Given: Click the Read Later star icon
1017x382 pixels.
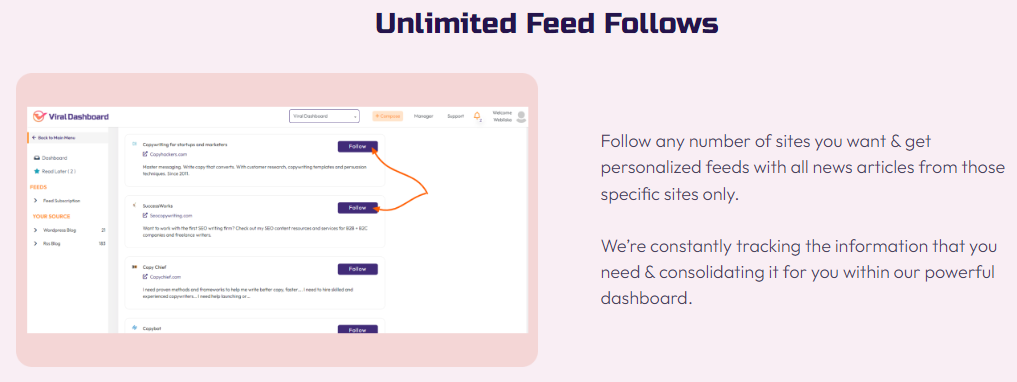Looking at the screenshot, I should coord(36,171).
